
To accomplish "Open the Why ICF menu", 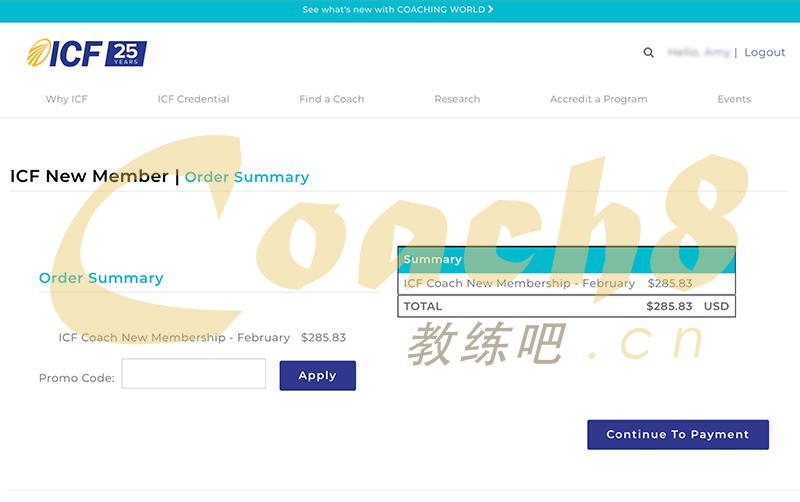I will (67, 99).
